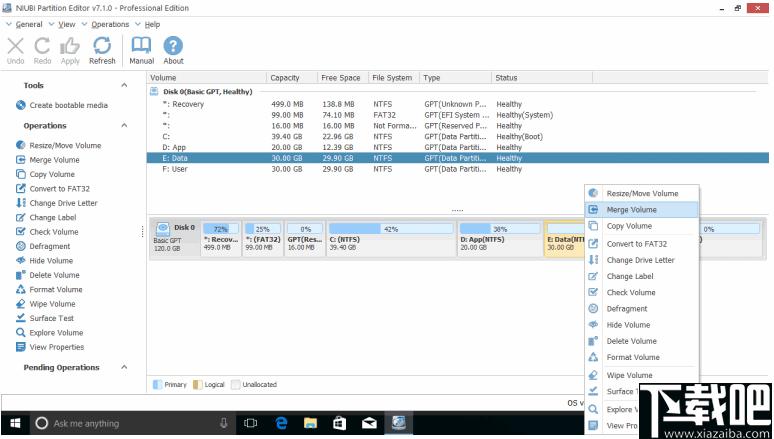Select the C: volume row
The height and width of the screenshot is (439, 774).
(x=458, y=136)
